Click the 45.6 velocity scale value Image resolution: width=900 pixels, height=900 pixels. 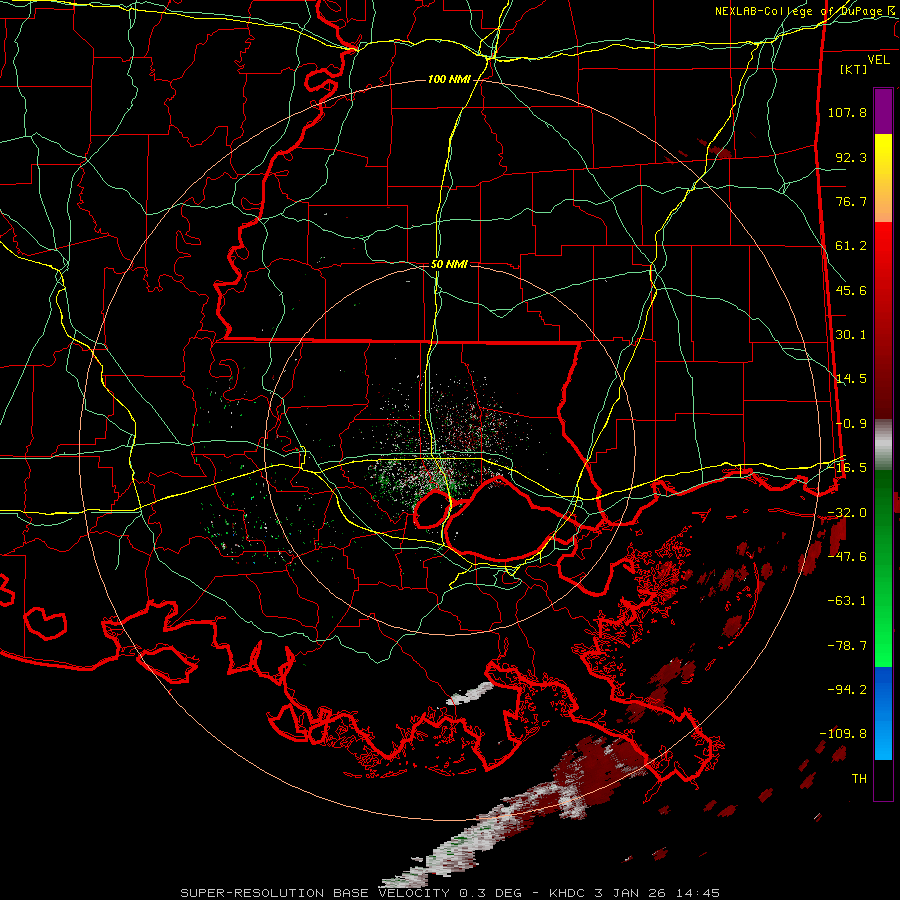tap(851, 290)
